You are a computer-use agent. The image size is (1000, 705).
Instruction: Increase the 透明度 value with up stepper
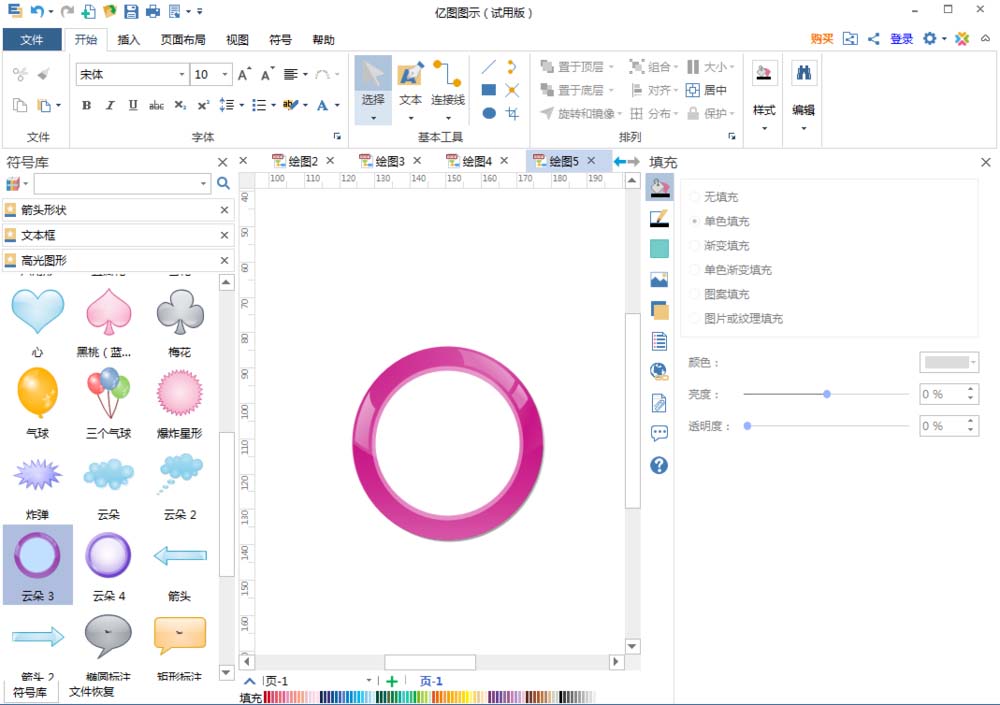(971, 421)
